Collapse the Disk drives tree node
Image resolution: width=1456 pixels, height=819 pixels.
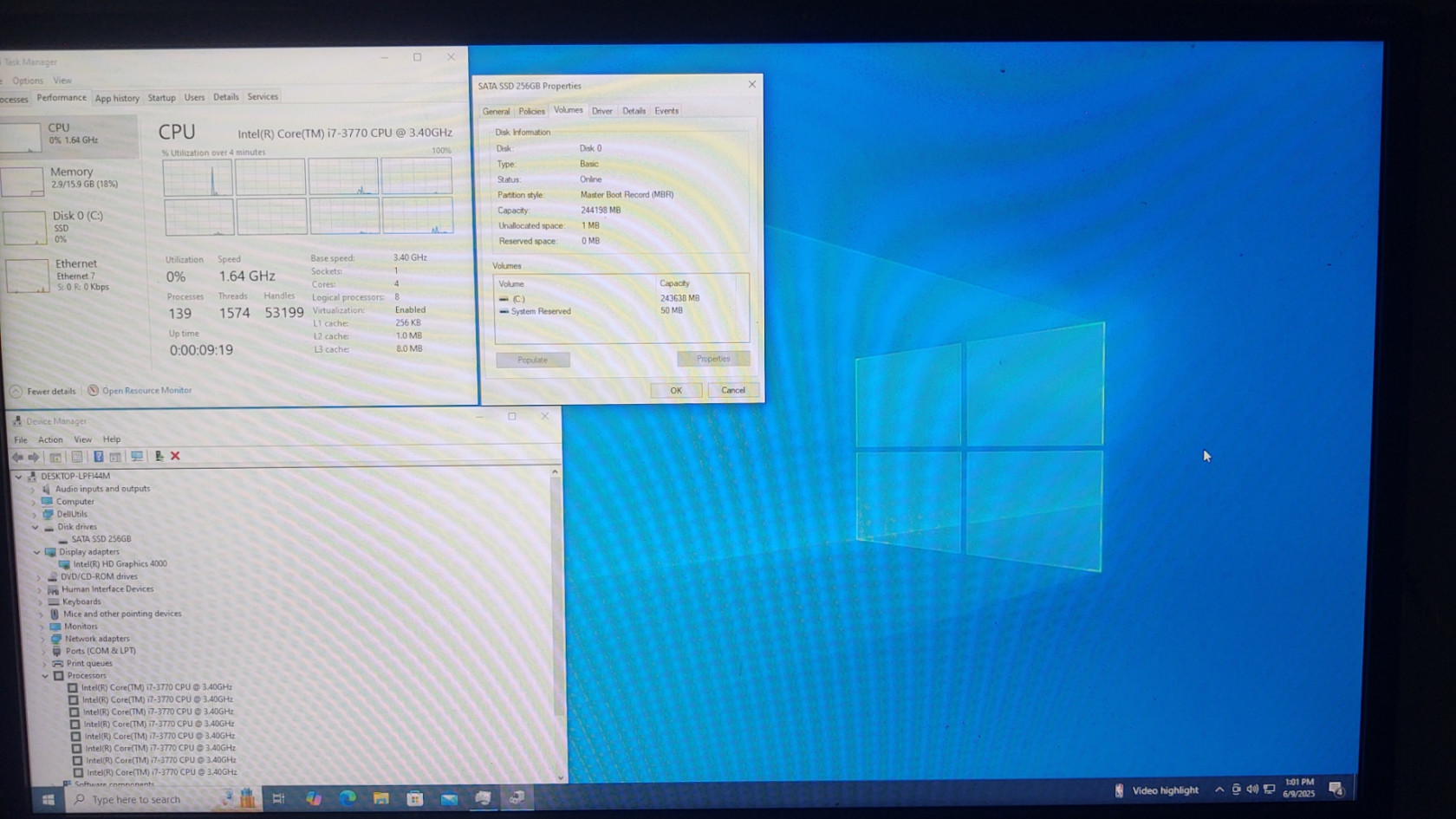[x=36, y=527]
